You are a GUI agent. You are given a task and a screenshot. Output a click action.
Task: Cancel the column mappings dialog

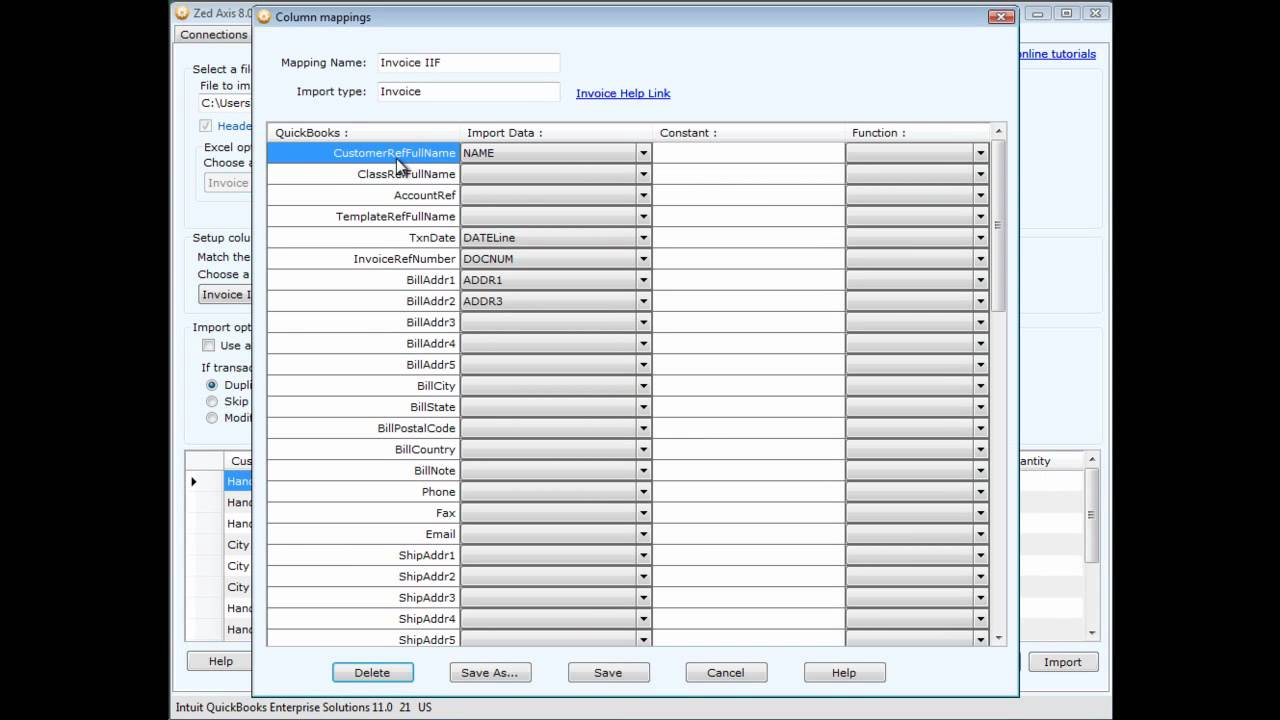[x=726, y=673]
